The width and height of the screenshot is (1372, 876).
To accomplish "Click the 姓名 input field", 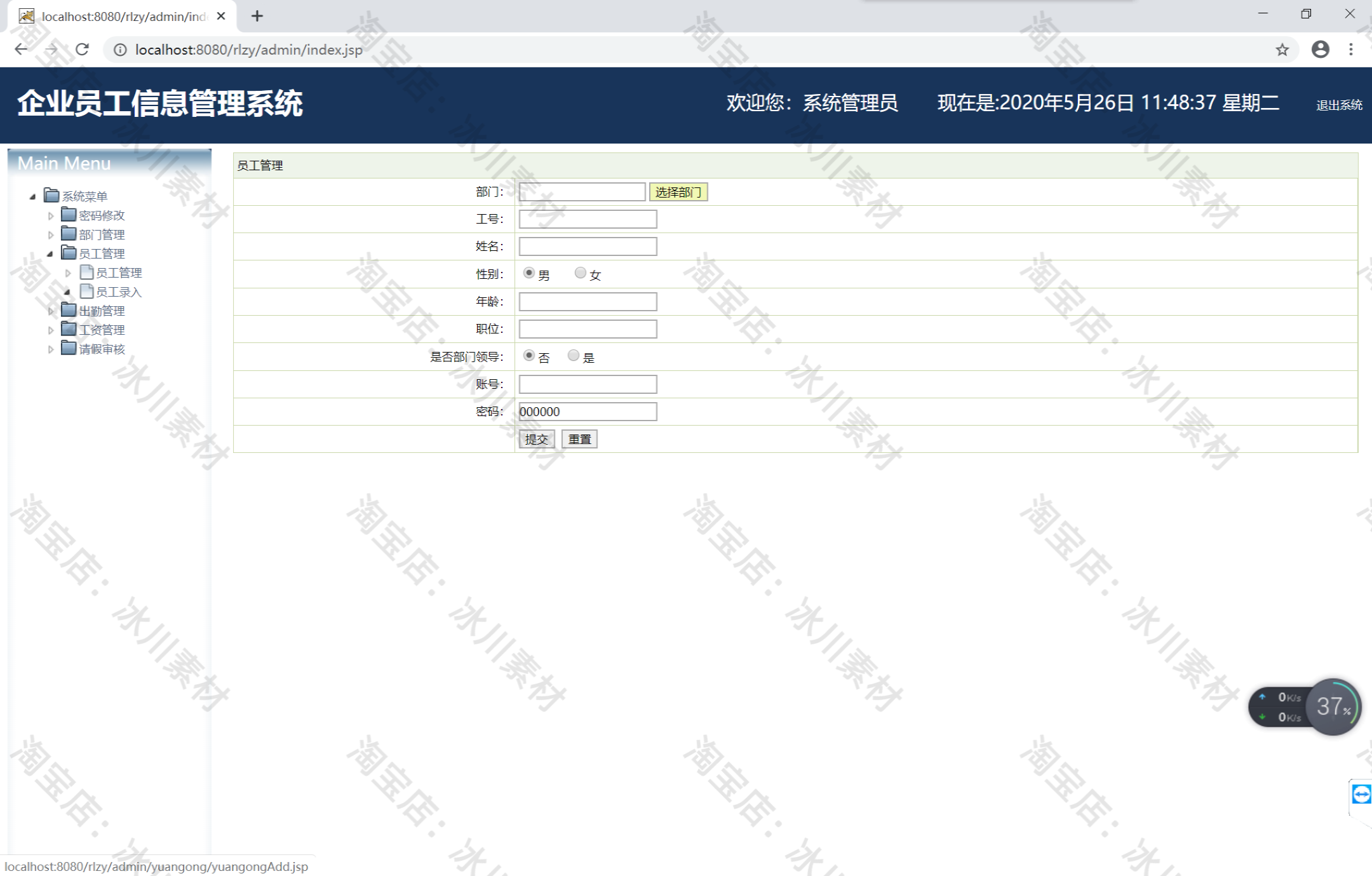I will [x=588, y=246].
